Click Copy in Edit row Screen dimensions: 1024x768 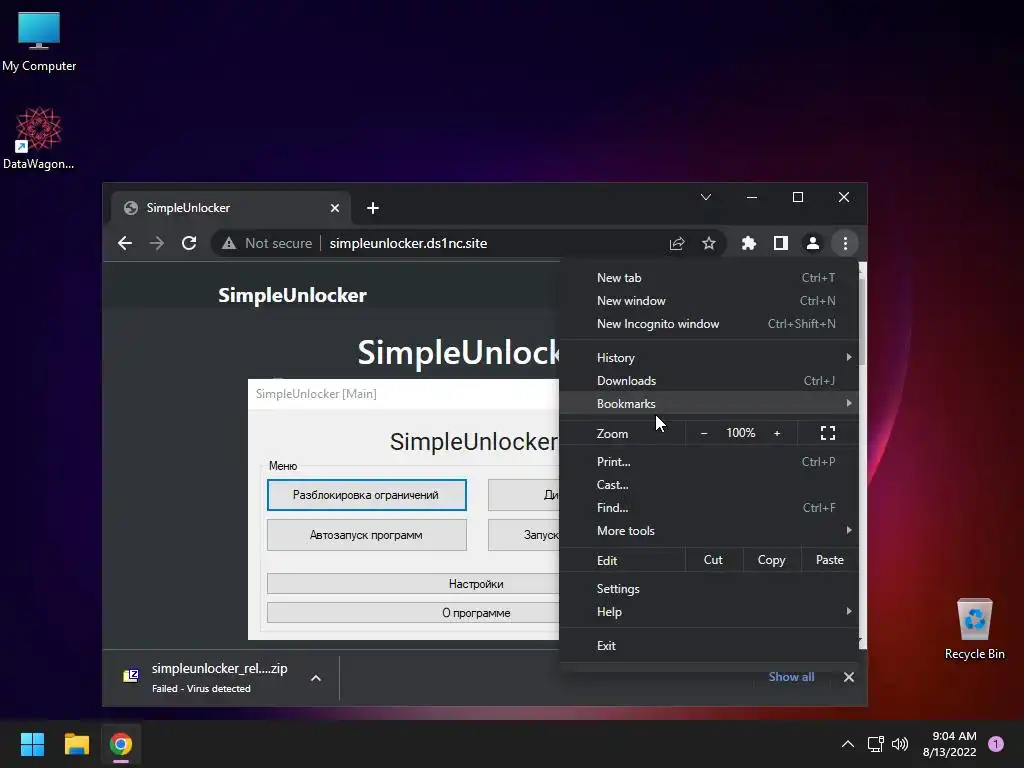tap(771, 560)
